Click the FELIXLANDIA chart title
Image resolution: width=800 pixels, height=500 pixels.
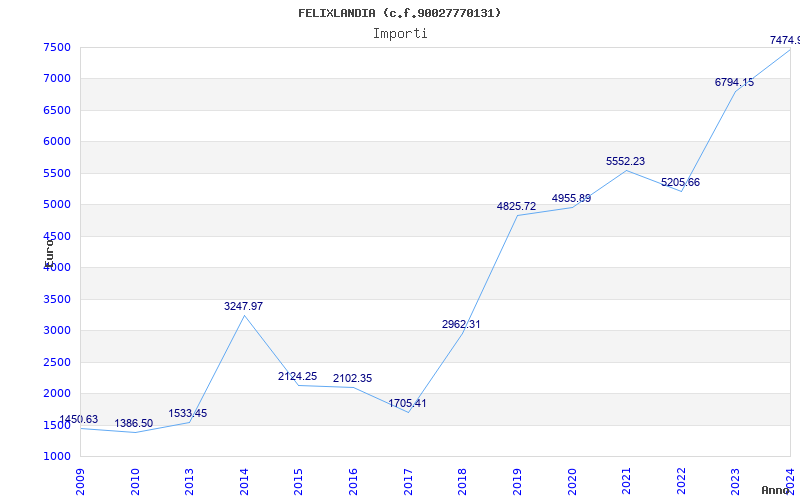click(x=400, y=13)
